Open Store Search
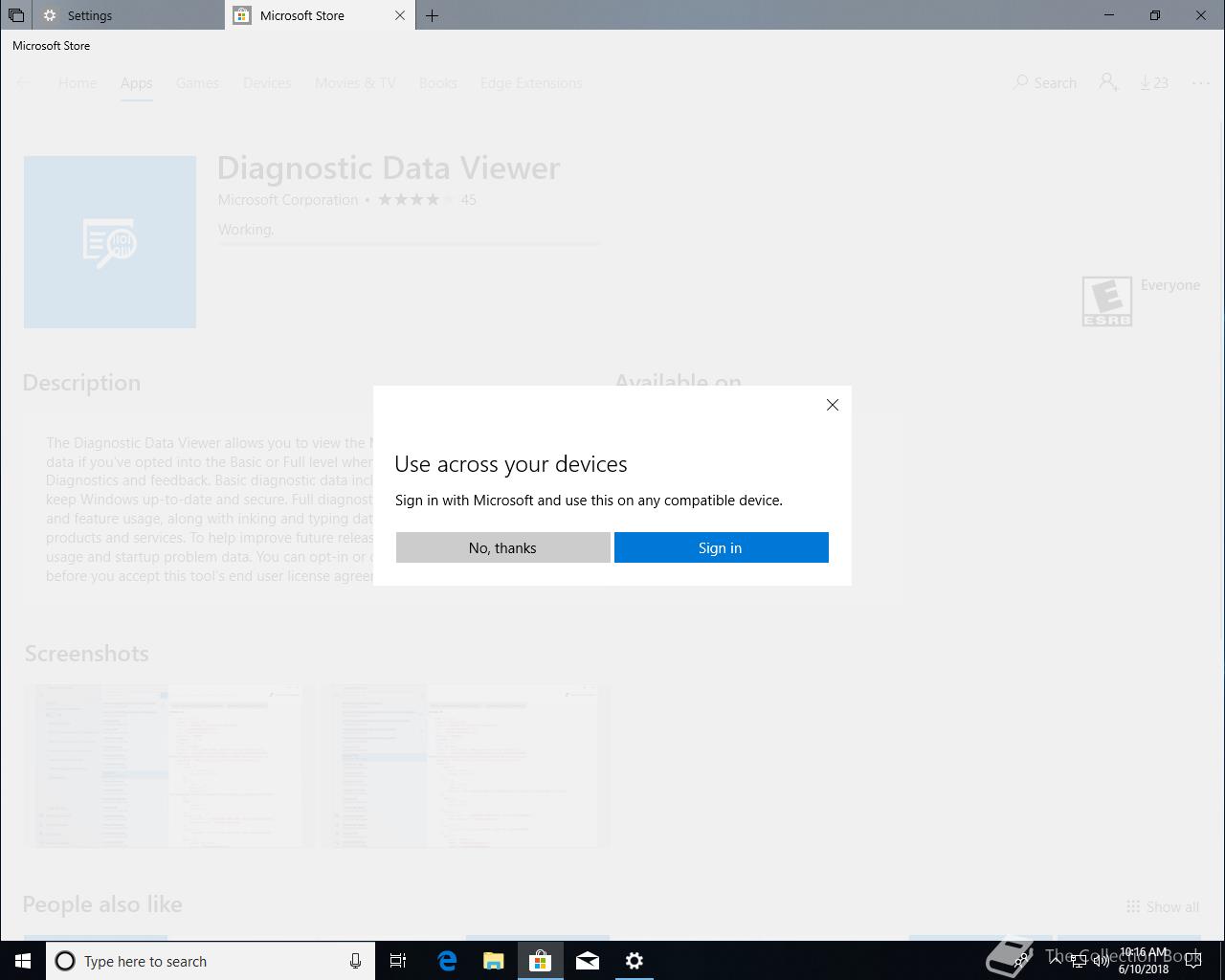Viewport: 1225px width, 980px height. coord(1045,83)
